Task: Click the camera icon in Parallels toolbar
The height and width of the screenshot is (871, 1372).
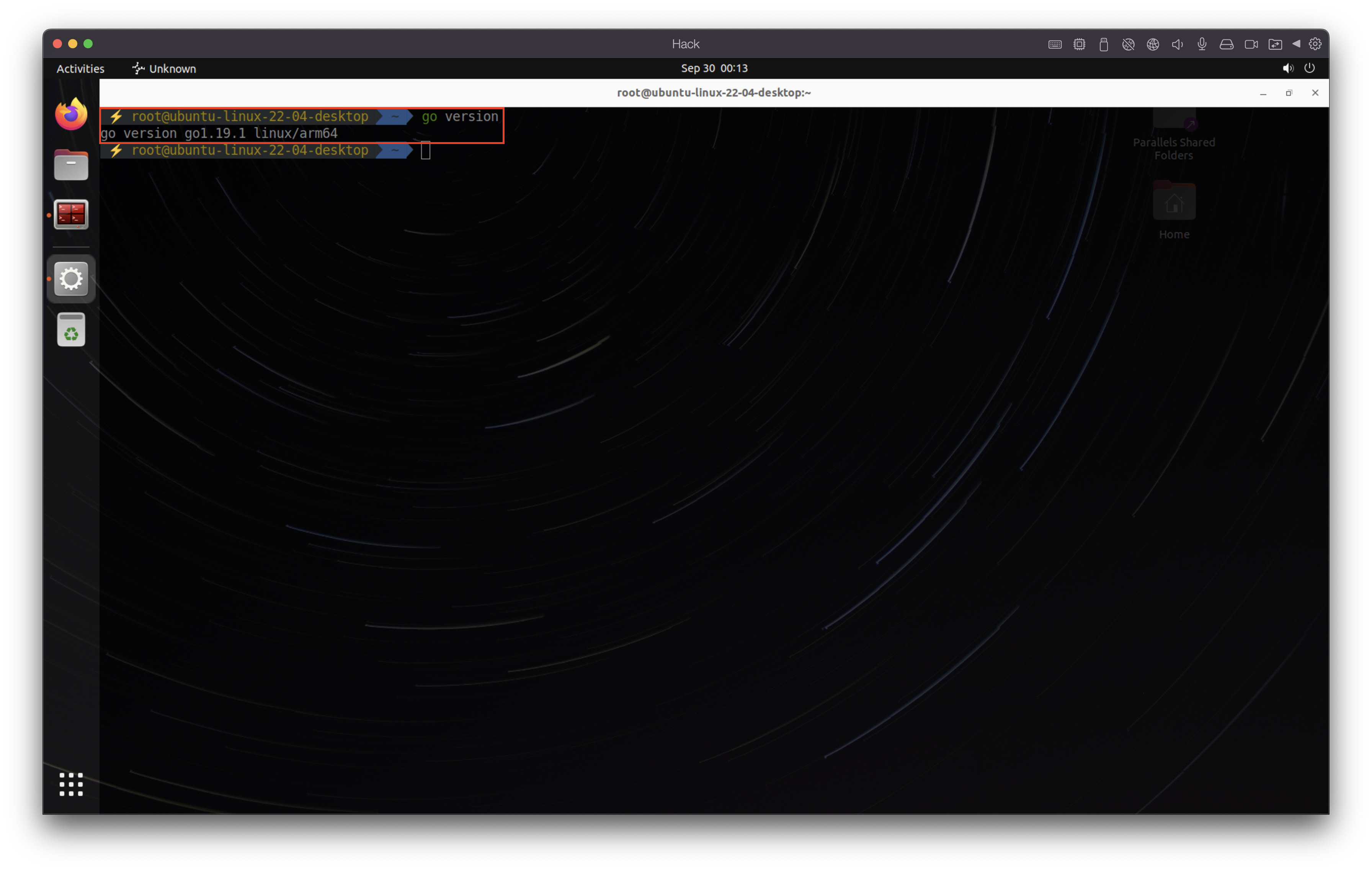Action: point(1251,44)
